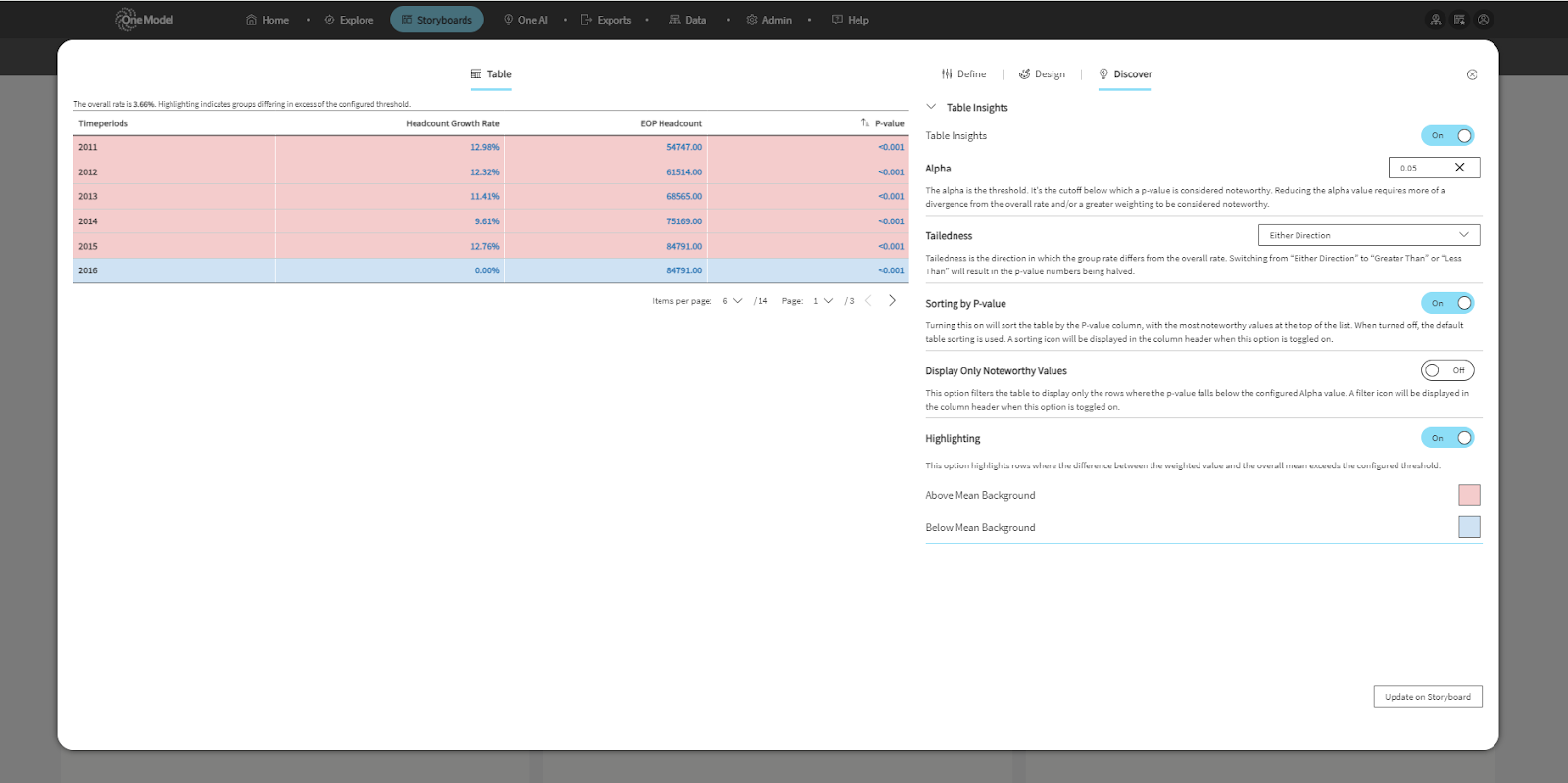Pick the Above Mean Background color swatch
The image size is (1568, 783).
(1469, 495)
